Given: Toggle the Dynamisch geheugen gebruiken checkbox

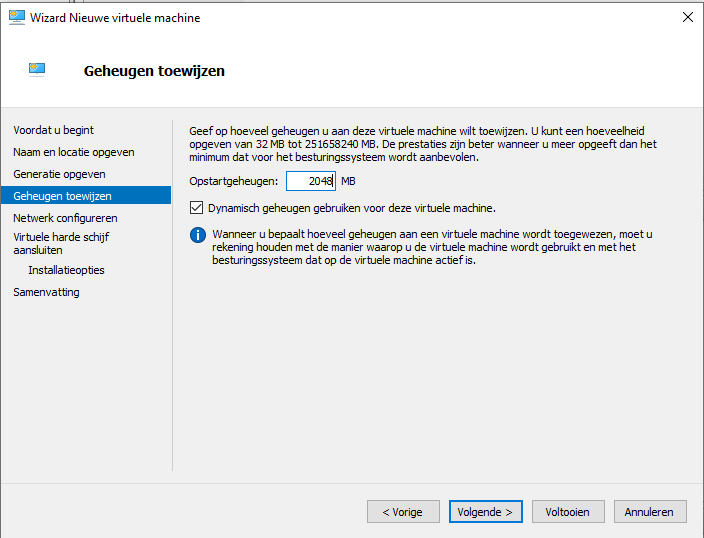Looking at the screenshot, I should point(196,207).
